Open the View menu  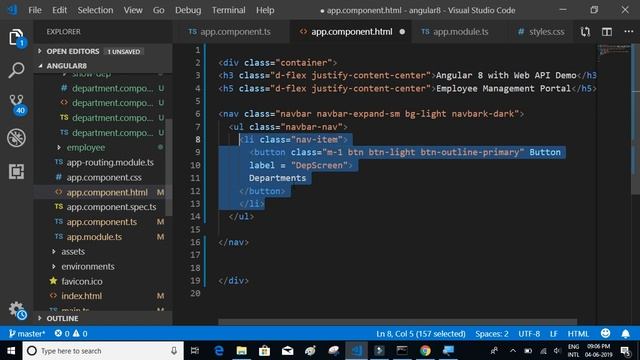pyautogui.click(x=133, y=10)
